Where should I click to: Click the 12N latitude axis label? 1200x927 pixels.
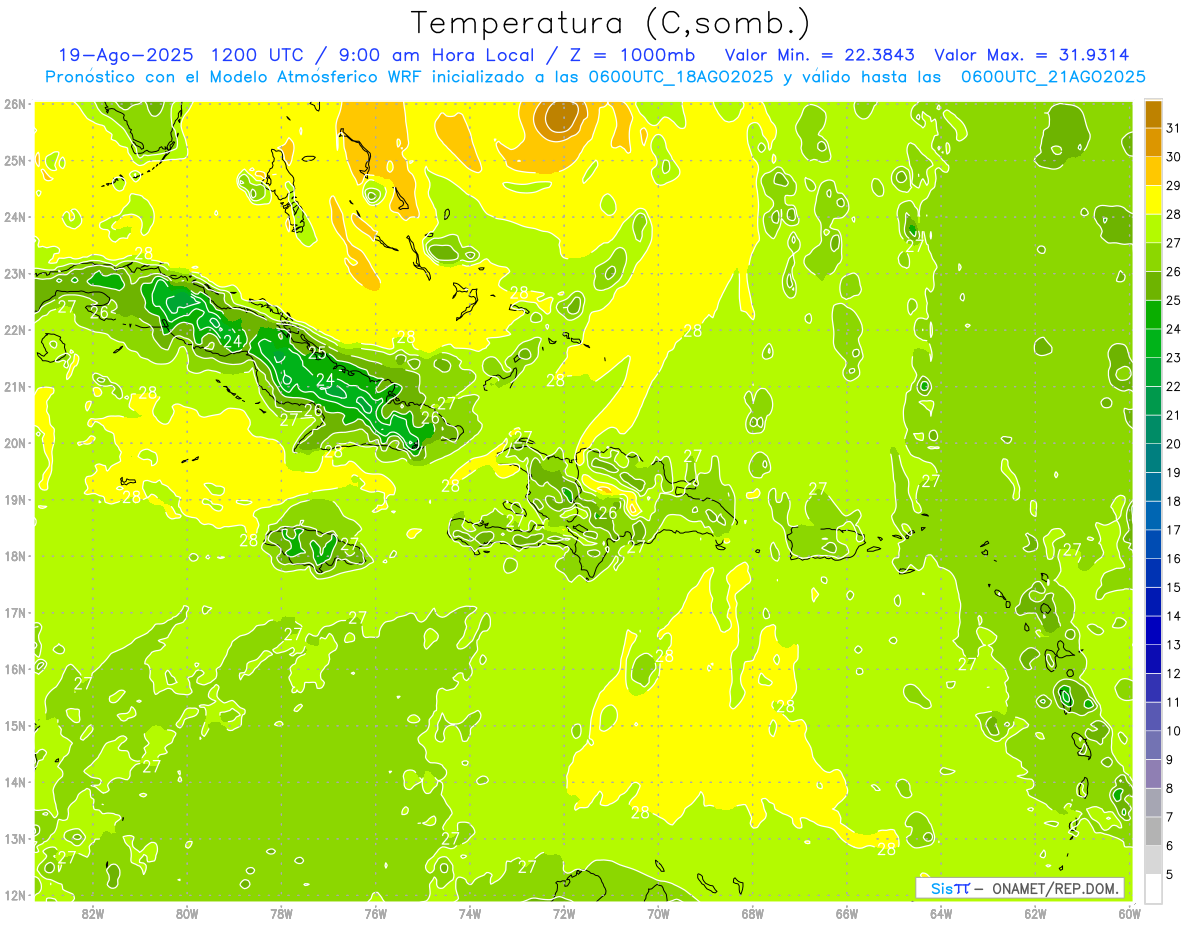click(15, 895)
